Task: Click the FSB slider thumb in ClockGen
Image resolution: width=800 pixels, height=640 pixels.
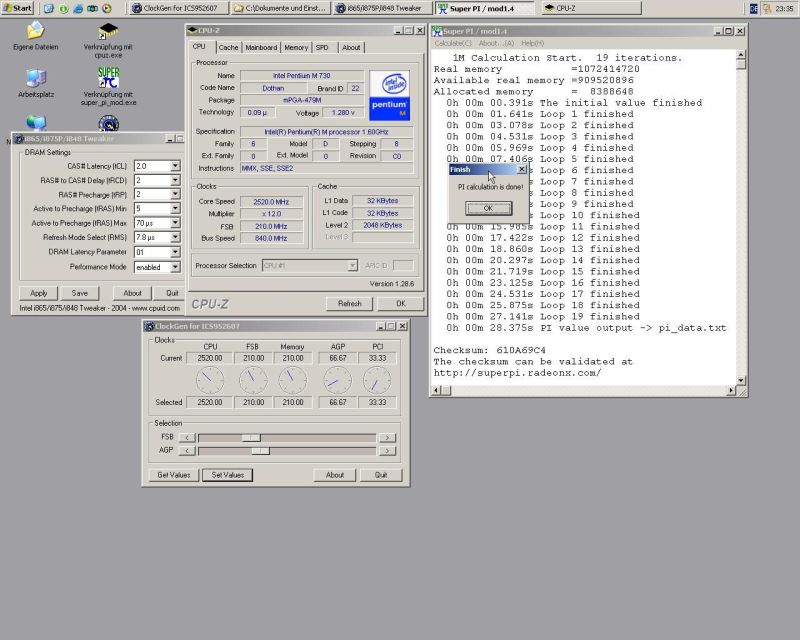Action: click(251, 437)
